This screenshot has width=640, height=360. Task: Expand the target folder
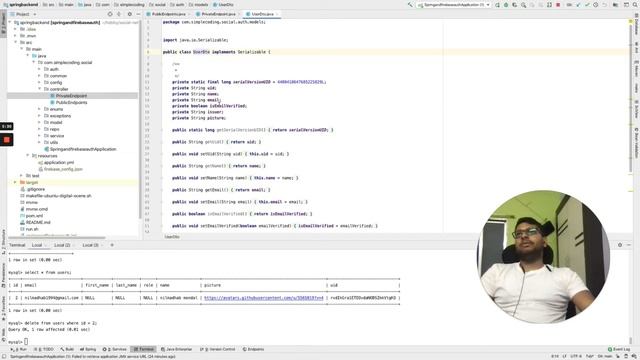tap(16, 182)
